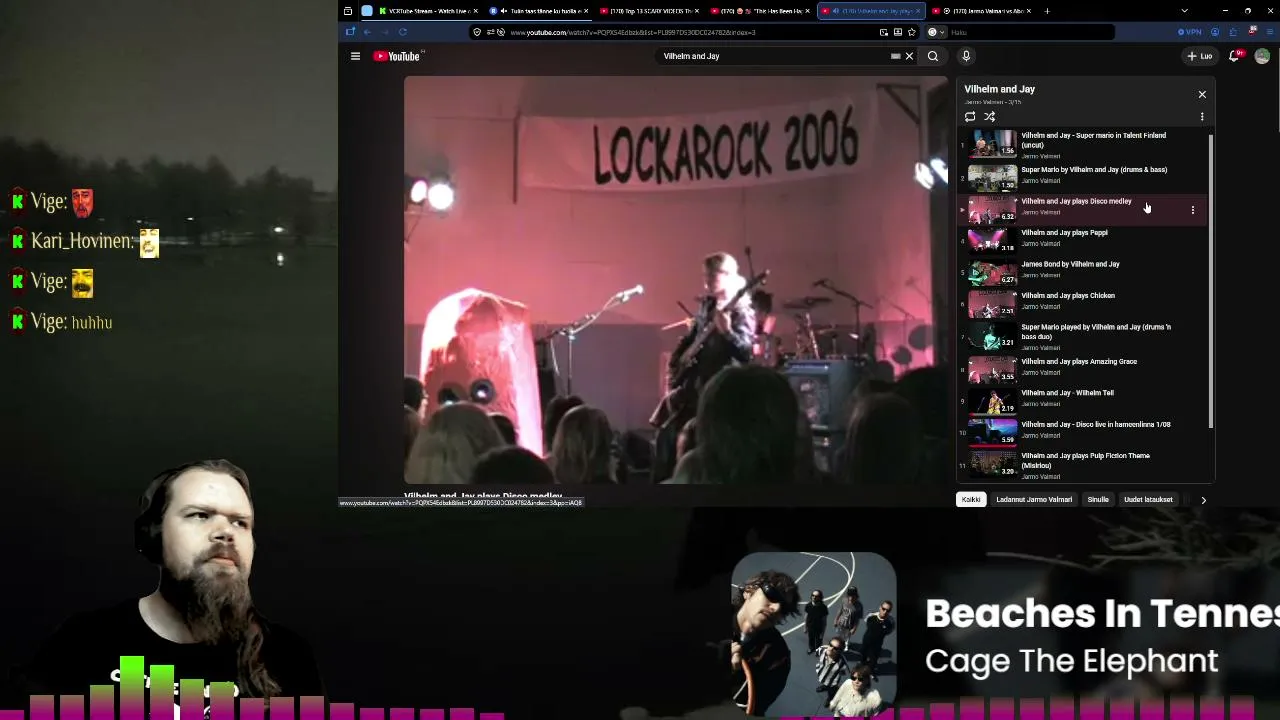Click the YouTube search input field
1280x720 pixels.
coord(775,56)
